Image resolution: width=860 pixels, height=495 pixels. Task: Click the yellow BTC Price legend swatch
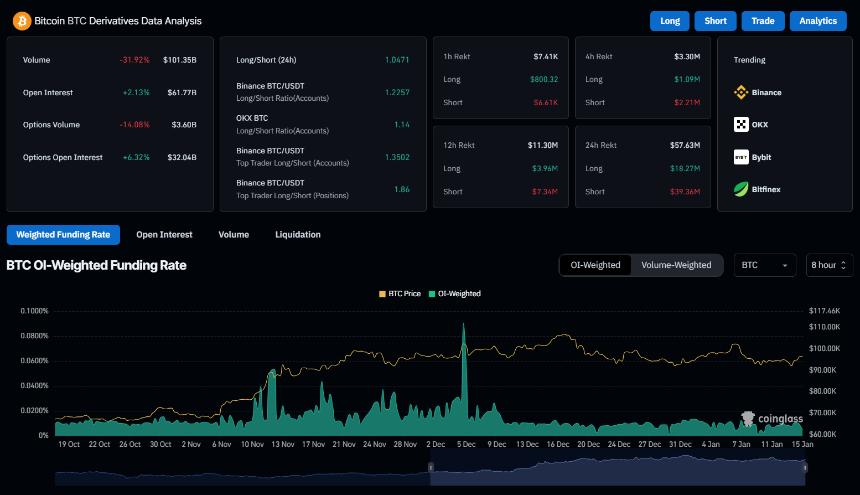coord(382,294)
